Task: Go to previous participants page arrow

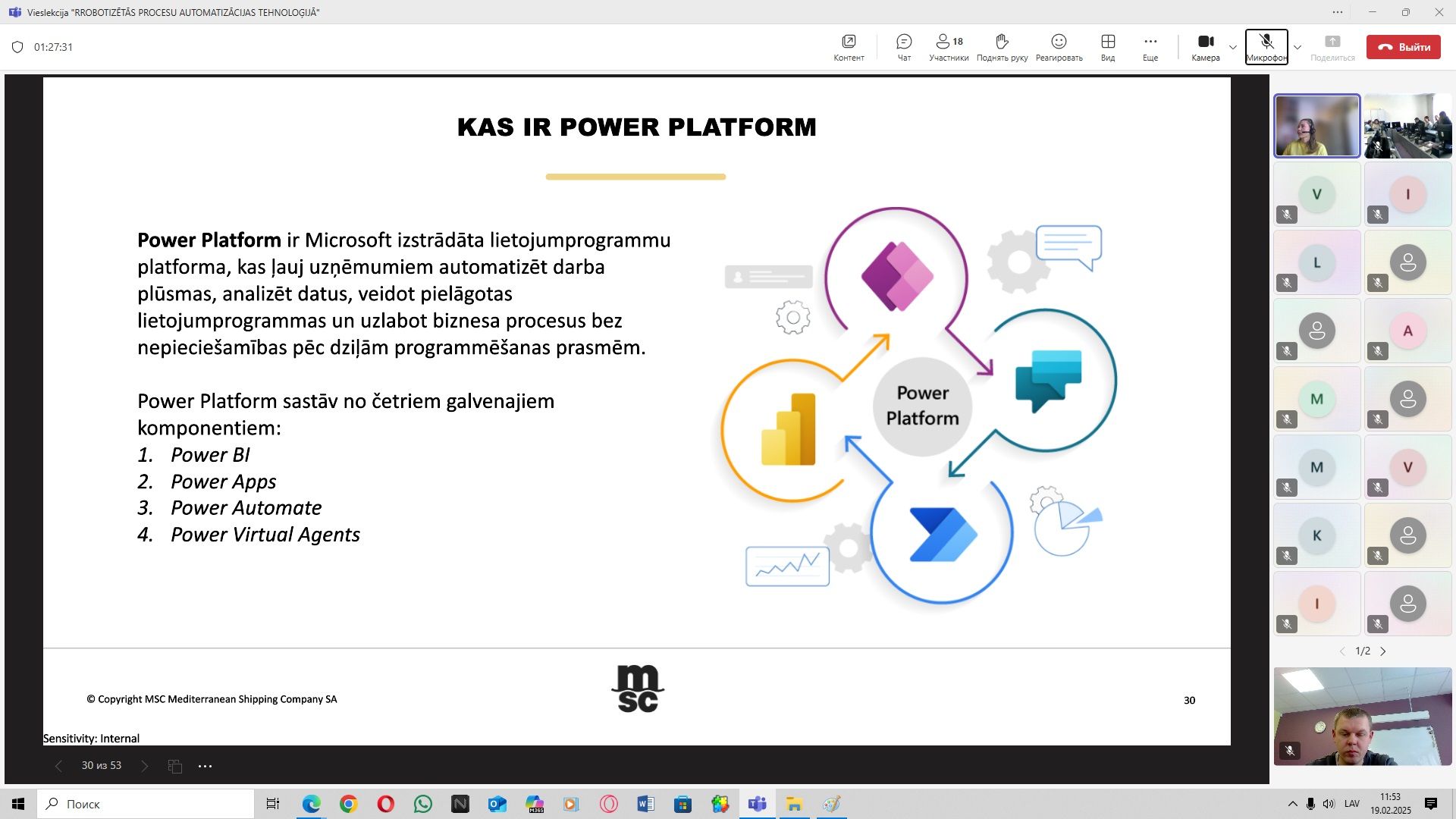Action: coord(1342,651)
